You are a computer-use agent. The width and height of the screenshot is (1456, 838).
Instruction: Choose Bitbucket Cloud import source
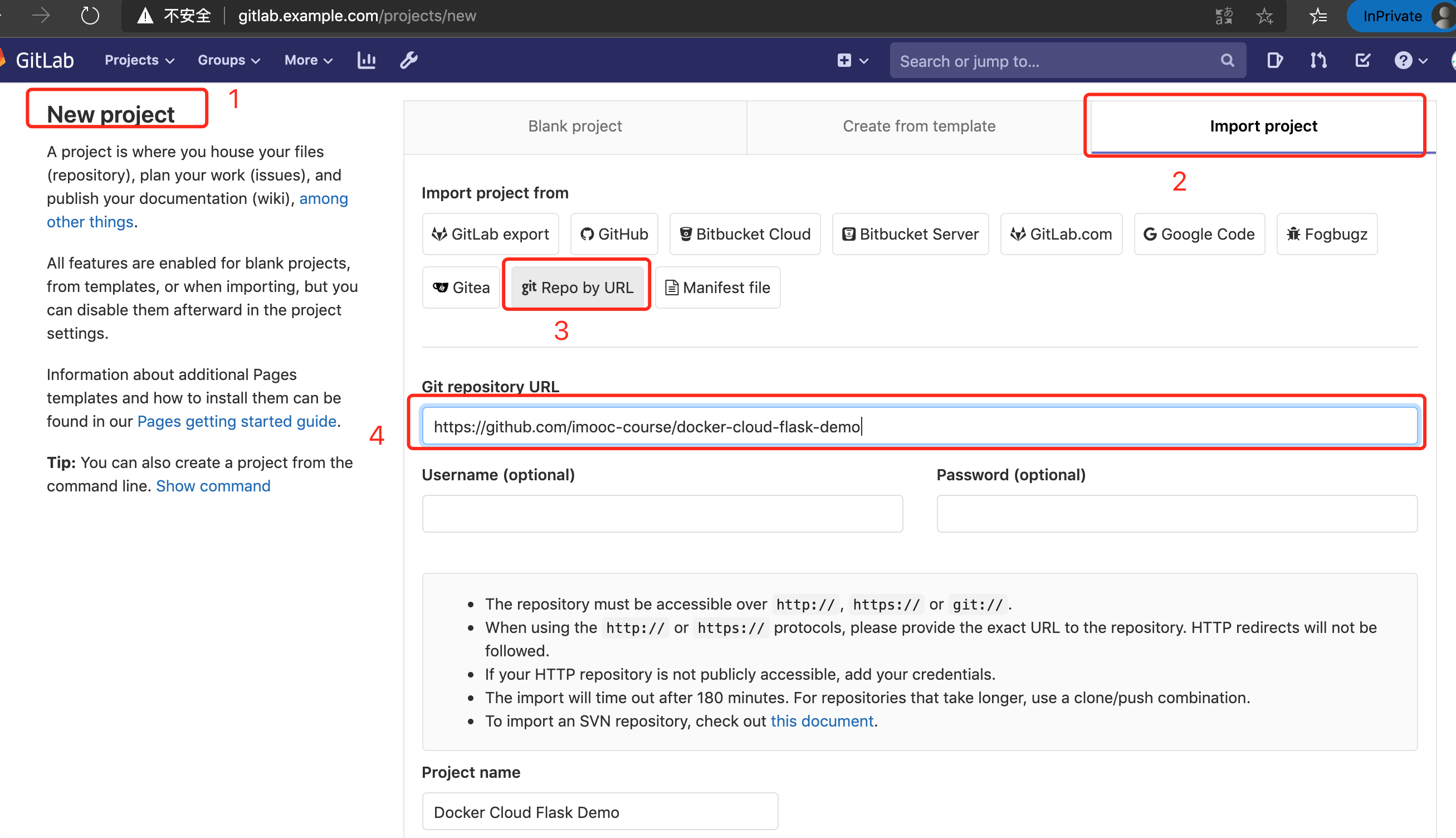click(745, 234)
